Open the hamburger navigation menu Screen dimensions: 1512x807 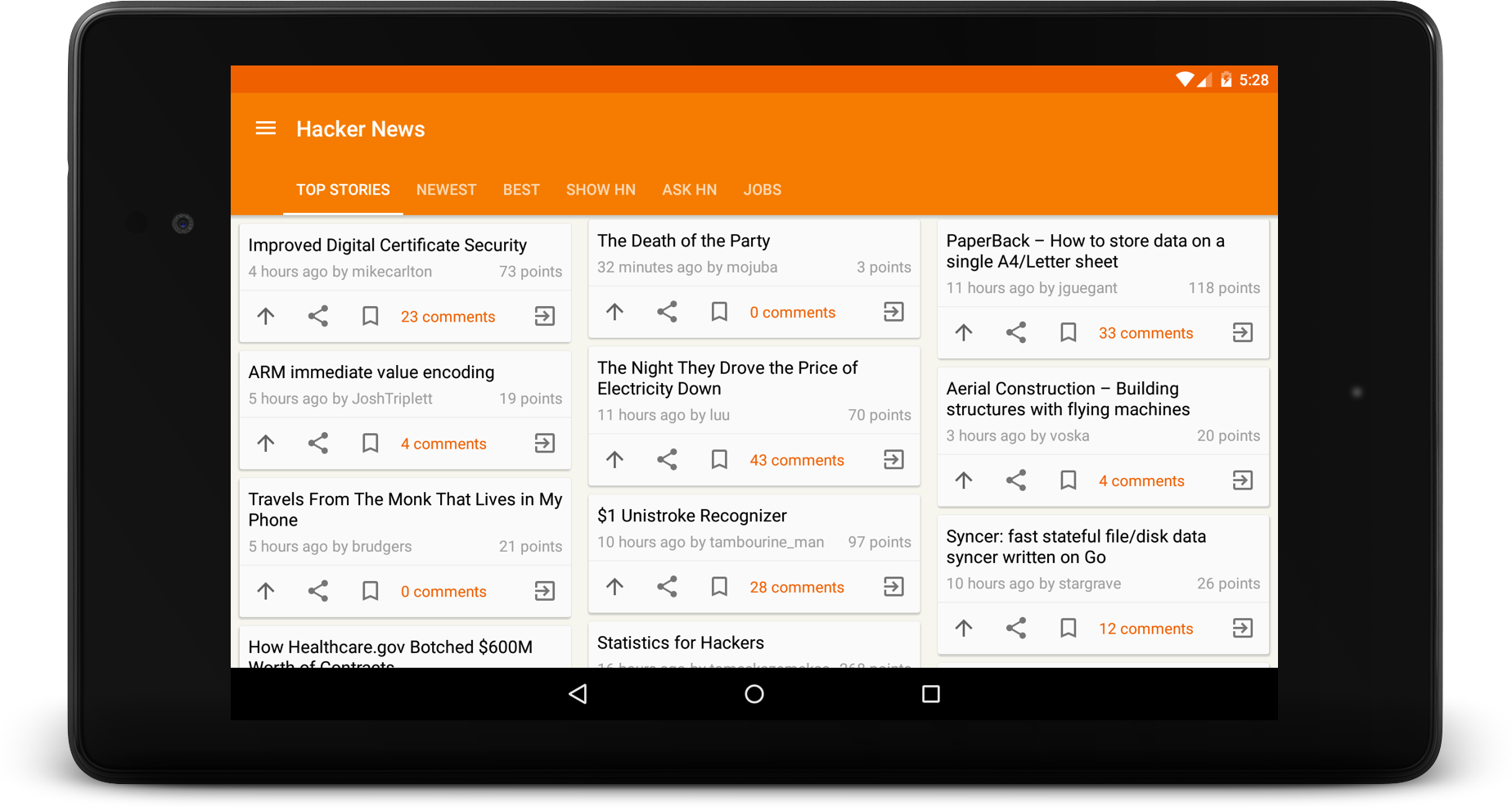(x=265, y=128)
